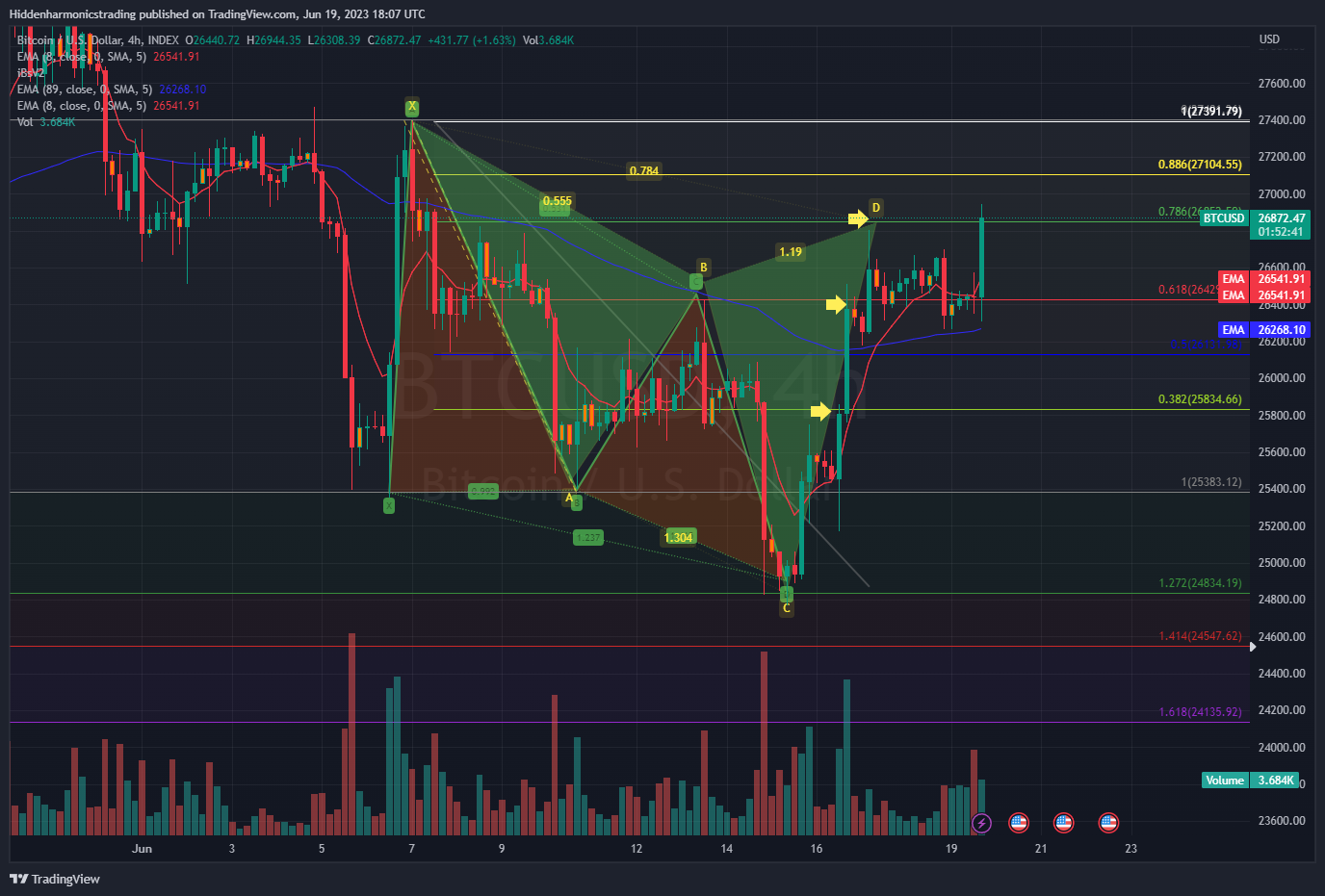The height and width of the screenshot is (896, 1325).
Task: Open the first US flag economic event icon
Action: click(1019, 823)
